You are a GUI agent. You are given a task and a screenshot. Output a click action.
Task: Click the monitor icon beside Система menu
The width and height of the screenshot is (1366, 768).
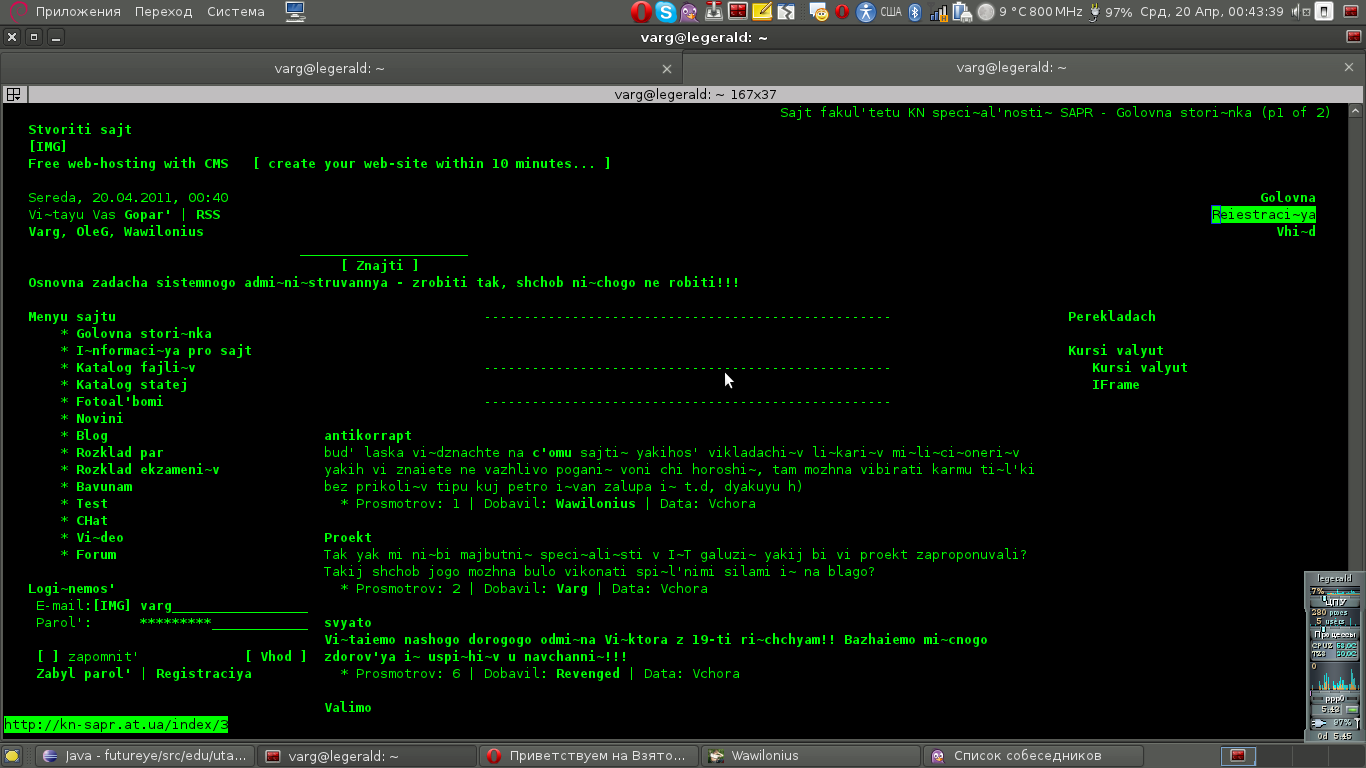point(295,12)
